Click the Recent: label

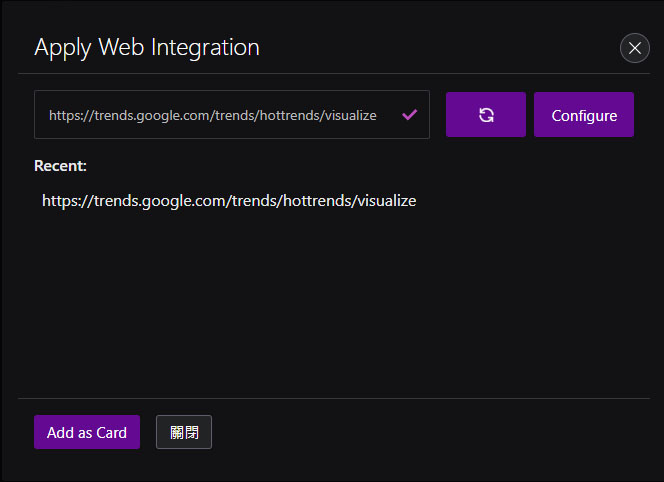pyautogui.click(x=60, y=166)
